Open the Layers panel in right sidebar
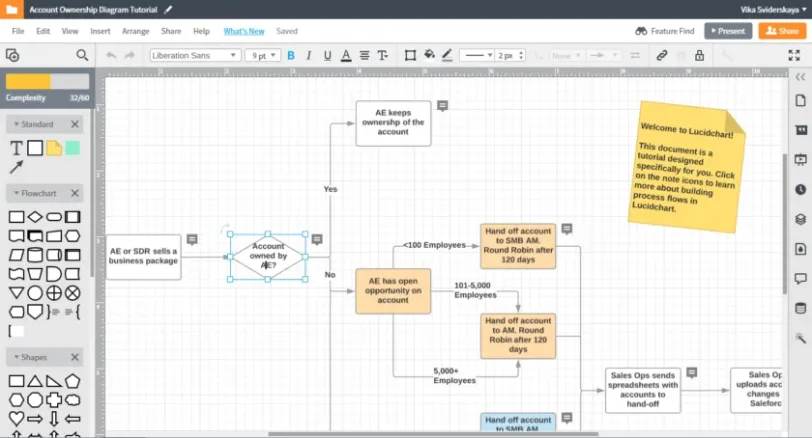Screen dimensions: 812x438 coord(800,219)
